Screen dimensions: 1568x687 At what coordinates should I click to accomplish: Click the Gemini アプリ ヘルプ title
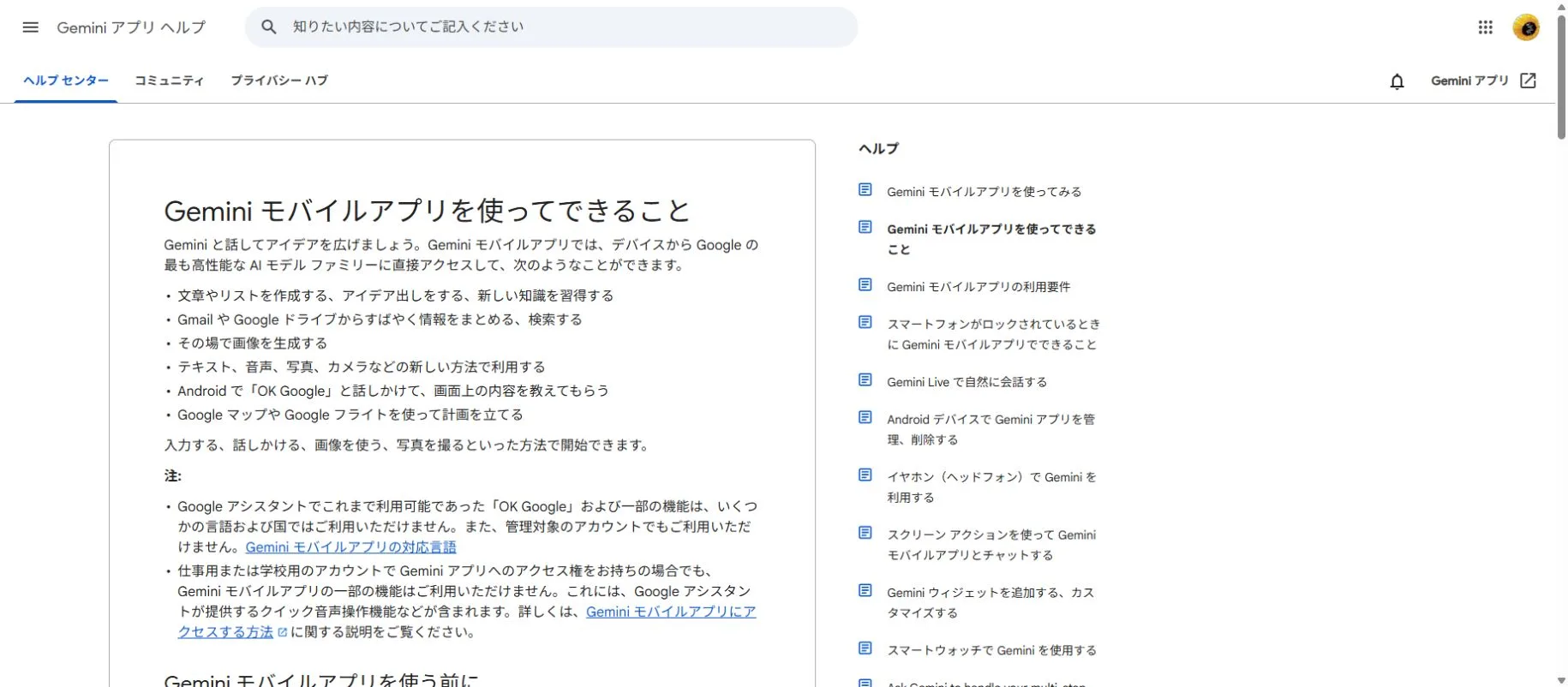(131, 27)
